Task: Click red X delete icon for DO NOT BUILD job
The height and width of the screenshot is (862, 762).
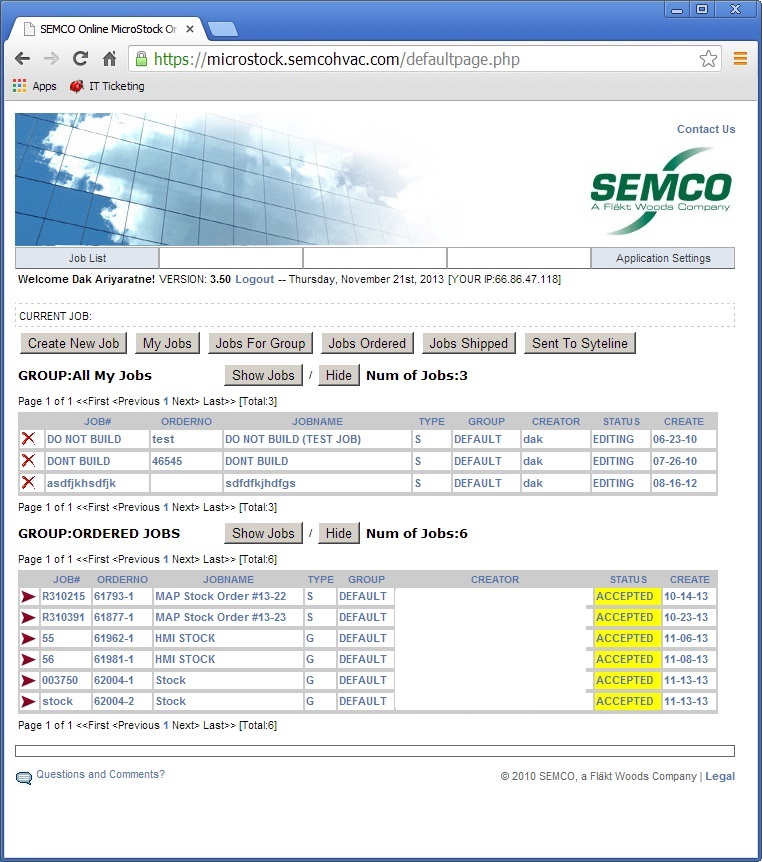Action: click(28, 439)
